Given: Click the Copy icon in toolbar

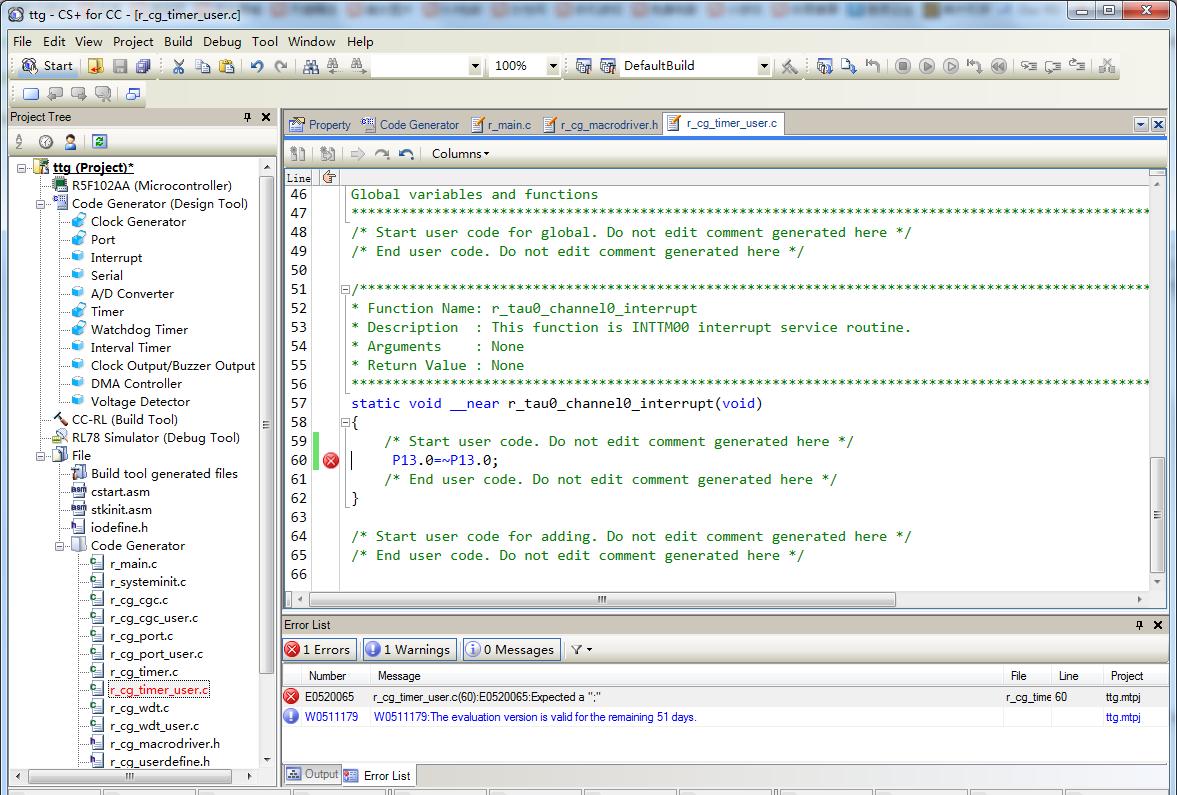Looking at the screenshot, I should pos(202,66).
